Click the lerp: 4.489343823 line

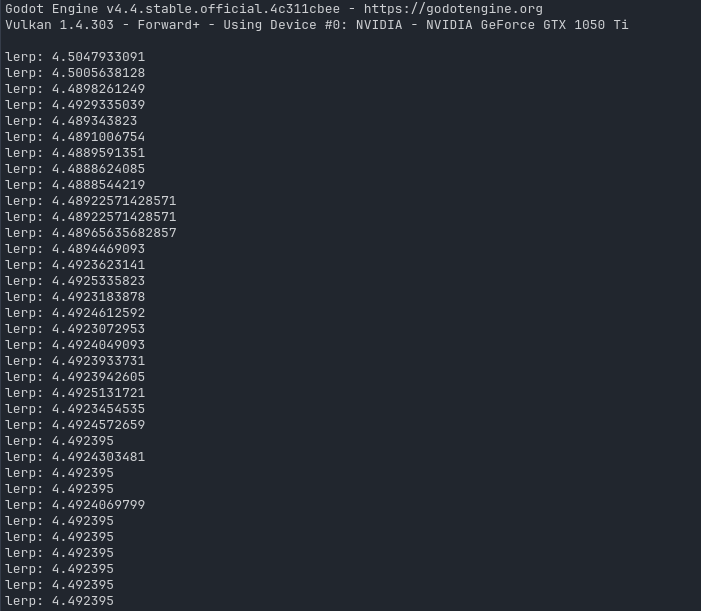coord(71,121)
